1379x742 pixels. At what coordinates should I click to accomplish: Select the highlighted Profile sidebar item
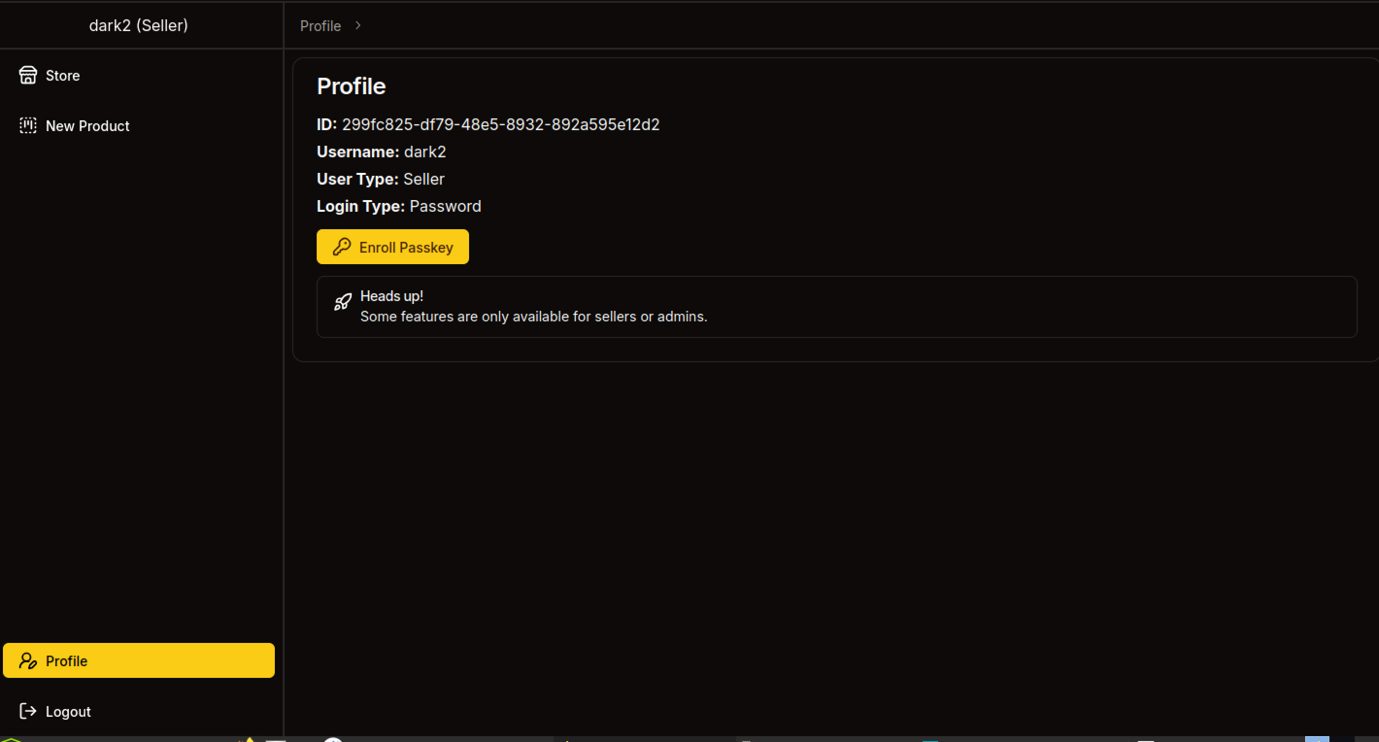tap(139, 661)
